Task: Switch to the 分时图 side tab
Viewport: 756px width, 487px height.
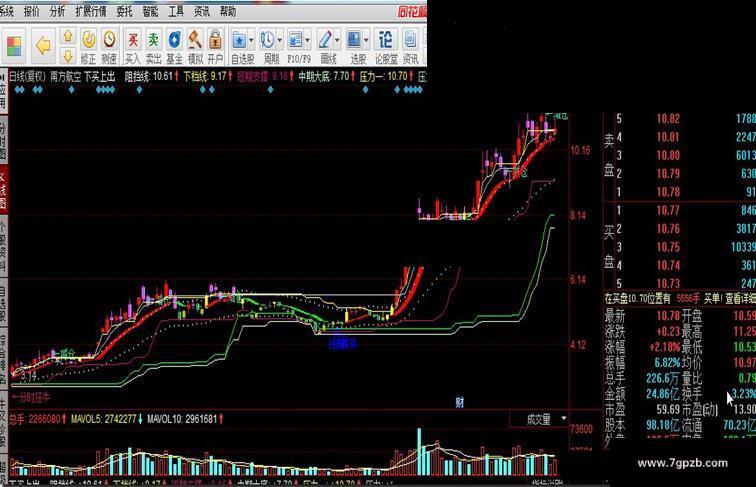Action: (3, 140)
